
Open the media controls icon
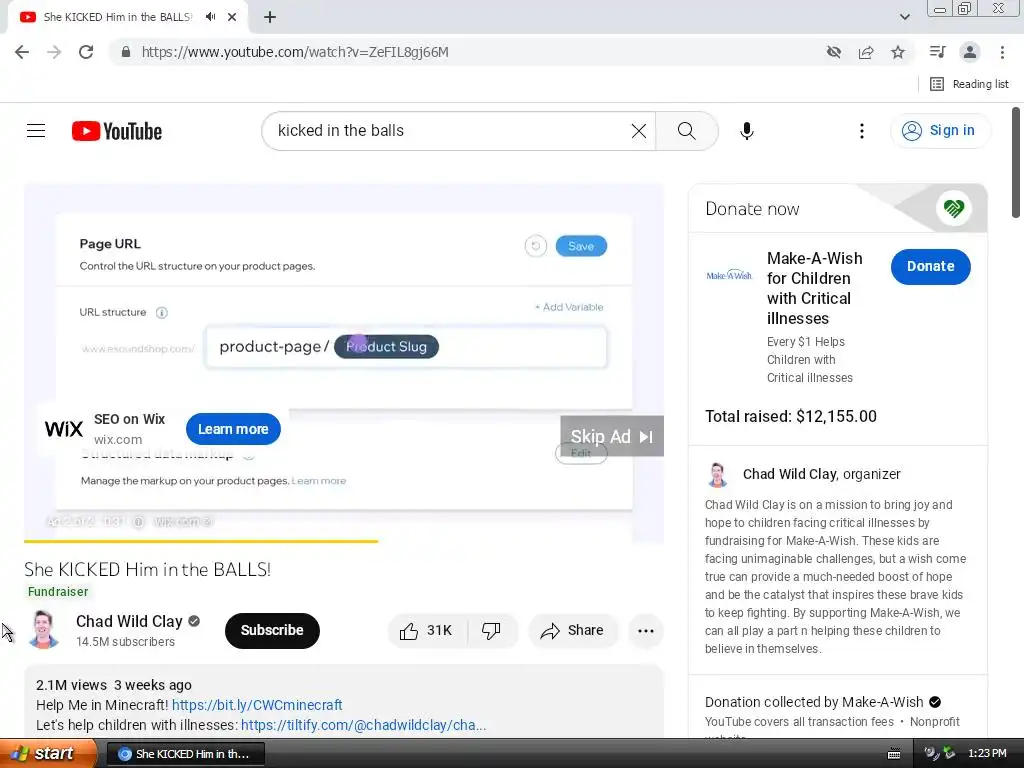937,52
